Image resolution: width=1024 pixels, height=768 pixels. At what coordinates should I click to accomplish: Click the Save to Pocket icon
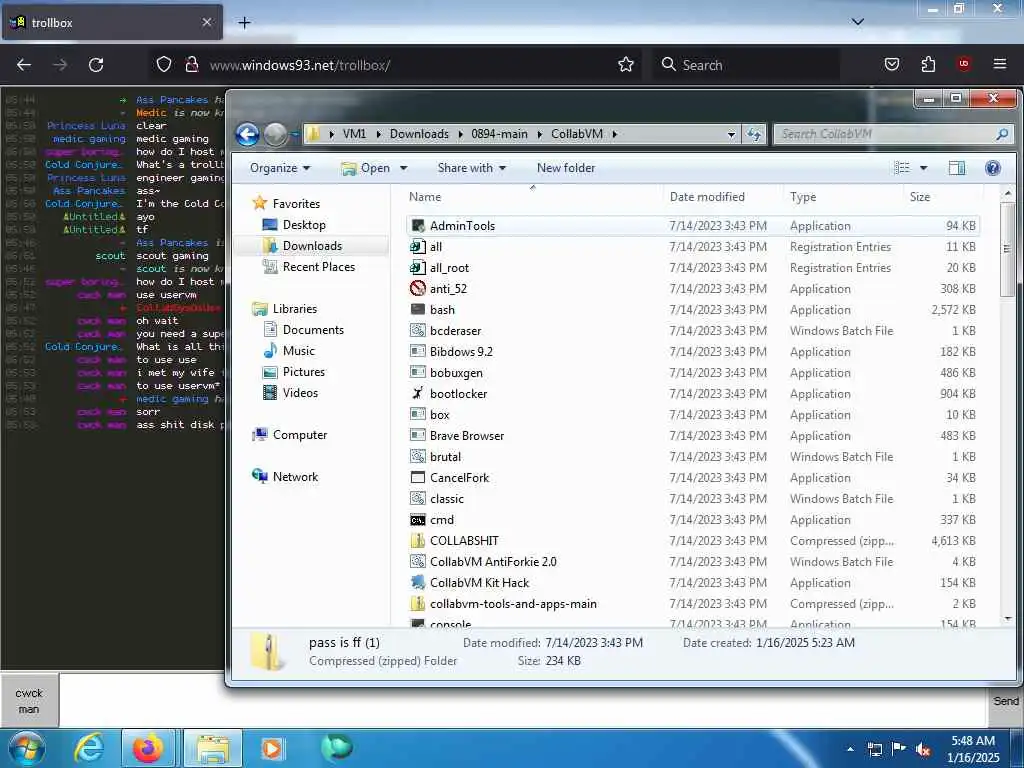[892, 65]
